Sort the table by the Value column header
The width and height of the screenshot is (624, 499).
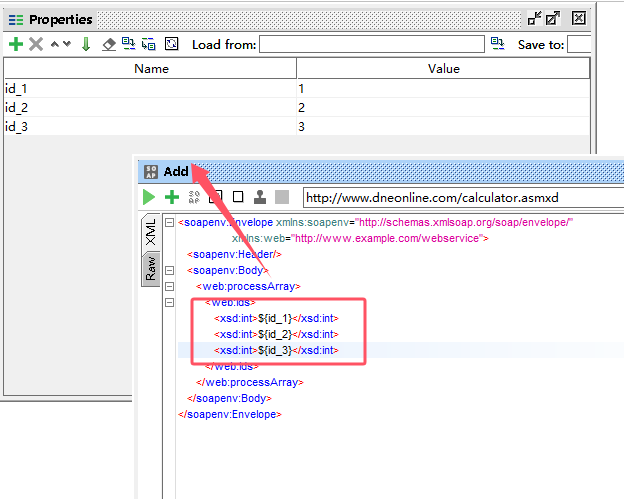443,69
